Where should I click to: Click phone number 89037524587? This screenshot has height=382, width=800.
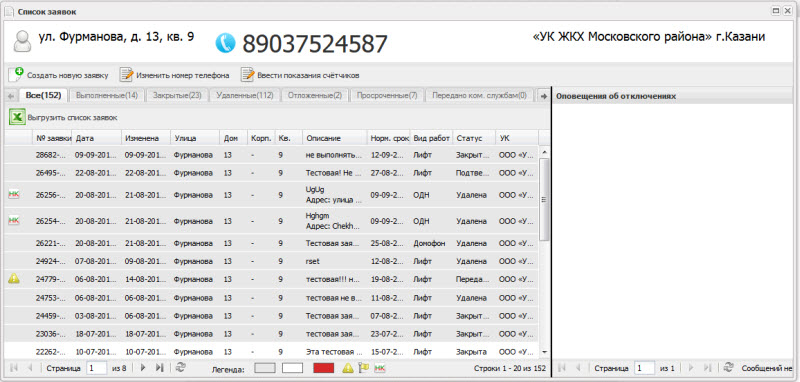pos(315,43)
